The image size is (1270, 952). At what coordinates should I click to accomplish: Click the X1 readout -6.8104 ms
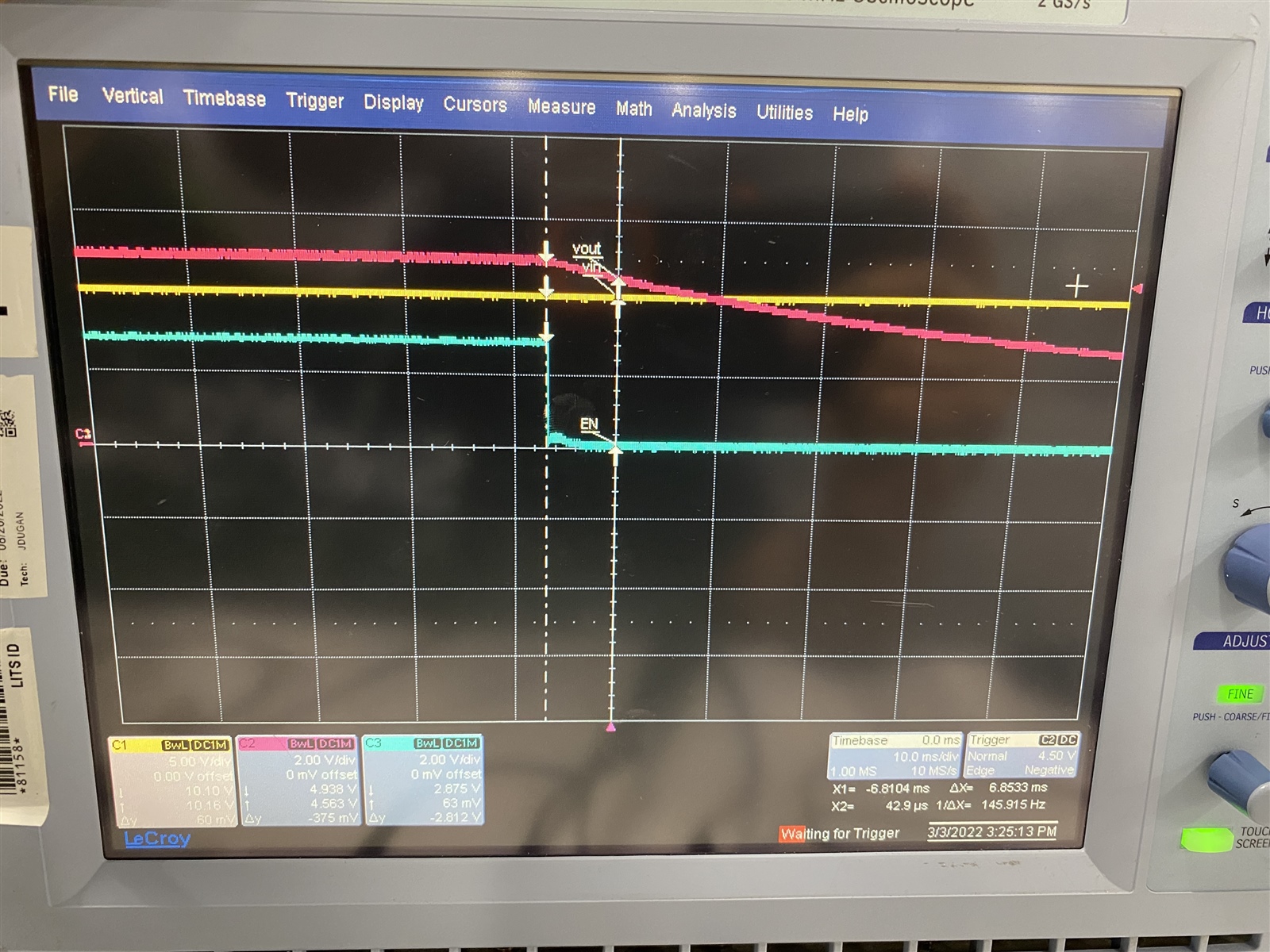tap(898, 789)
